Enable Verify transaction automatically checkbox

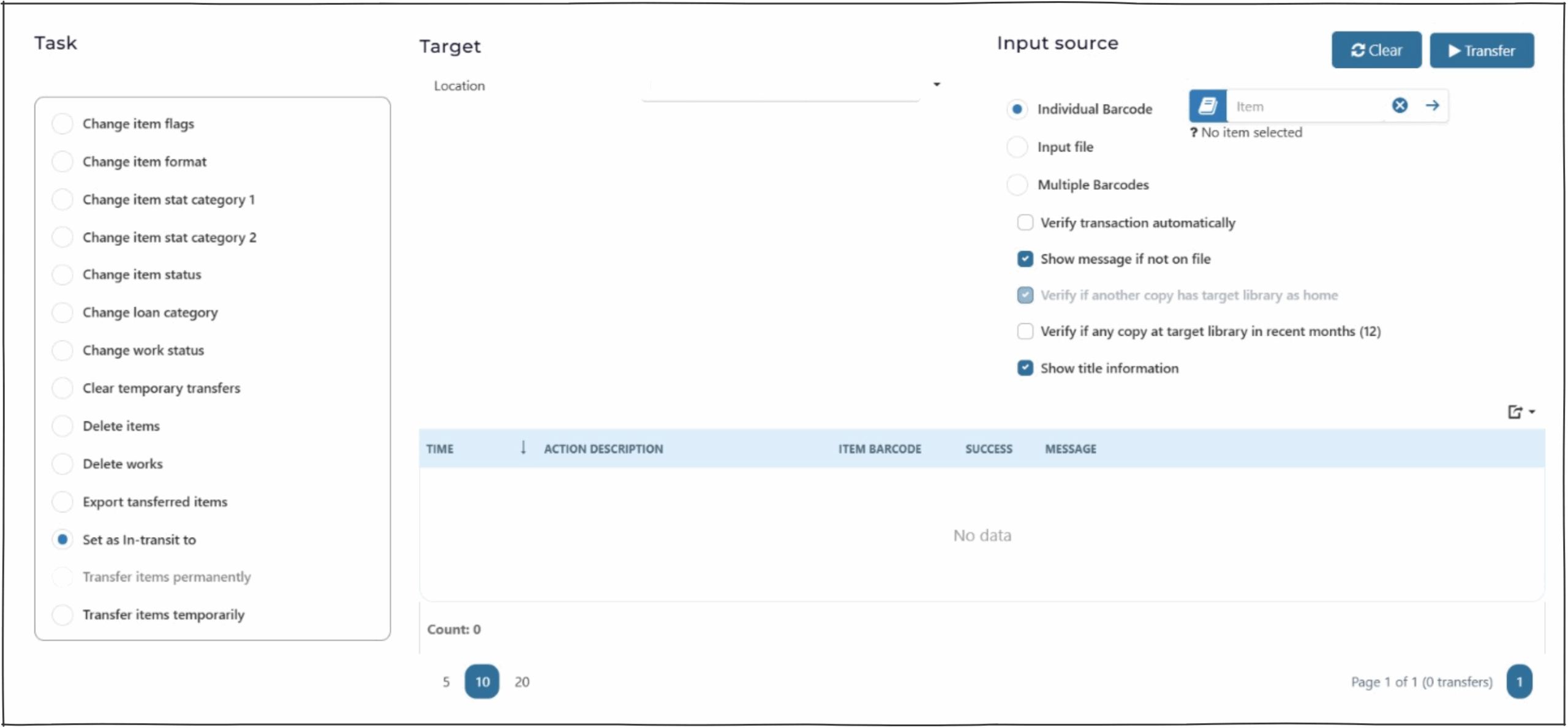pos(1025,222)
